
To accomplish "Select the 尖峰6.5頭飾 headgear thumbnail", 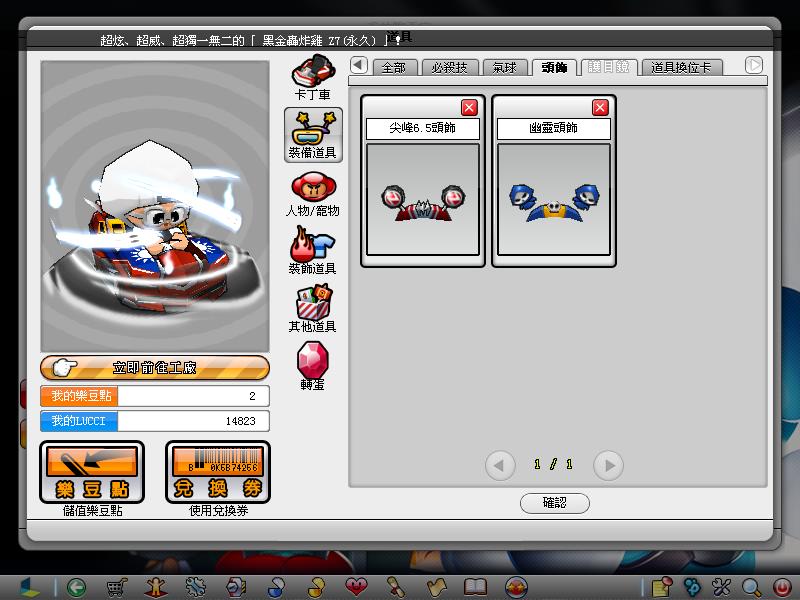I will click(423, 199).
